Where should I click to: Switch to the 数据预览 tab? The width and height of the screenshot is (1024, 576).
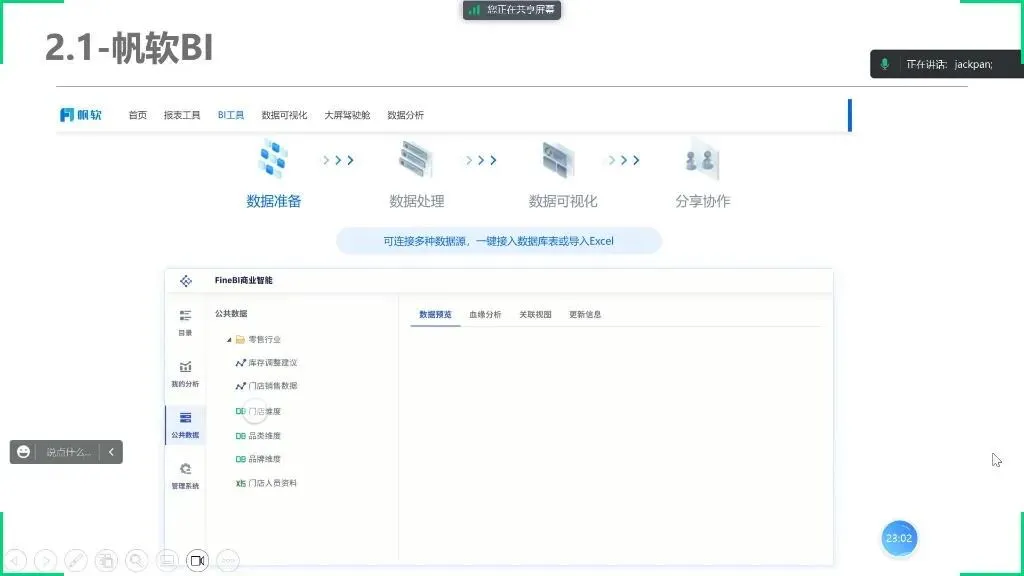tap(436, 315)
